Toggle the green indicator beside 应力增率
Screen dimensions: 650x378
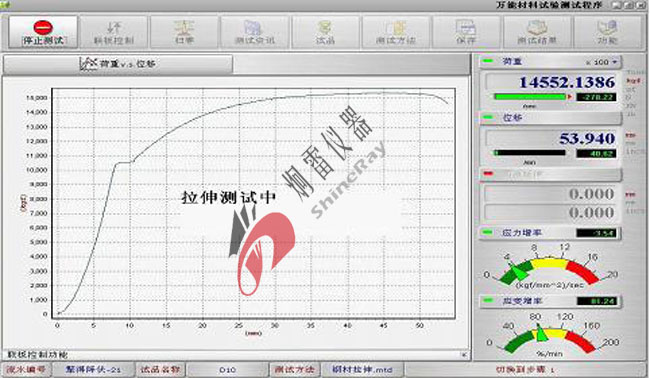(x=488, y=233)
